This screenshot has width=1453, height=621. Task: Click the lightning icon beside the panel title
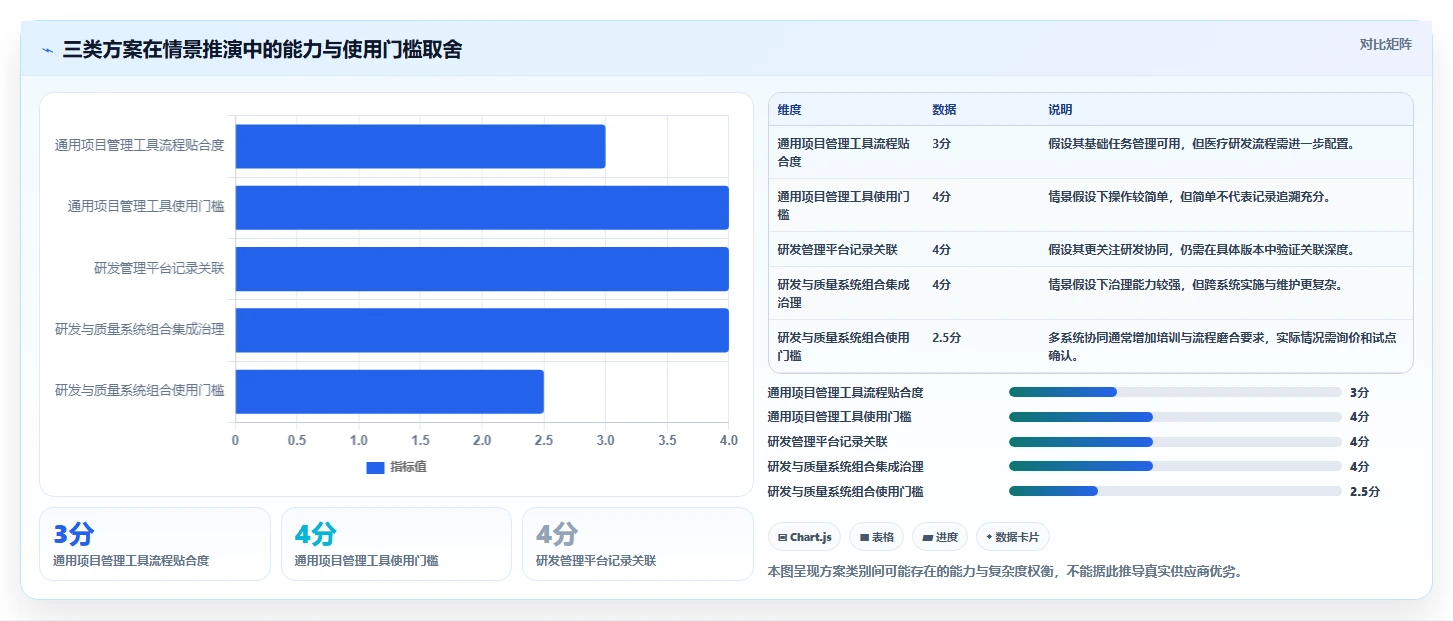tap(48, 50)
